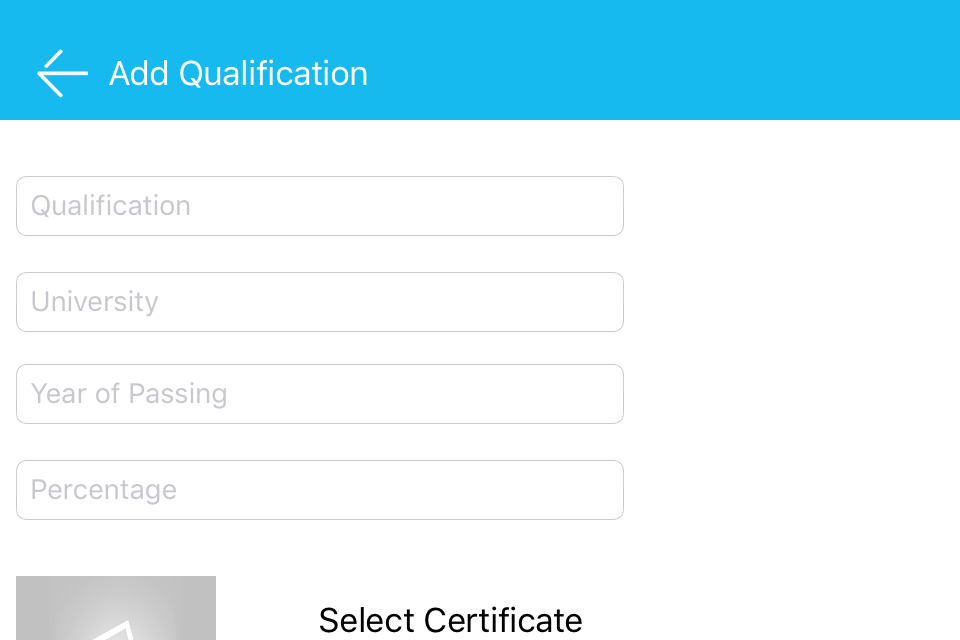This screenshot has width=960, height=640.
Task: Go back using the left arrow icon
Action: point(62,73)
